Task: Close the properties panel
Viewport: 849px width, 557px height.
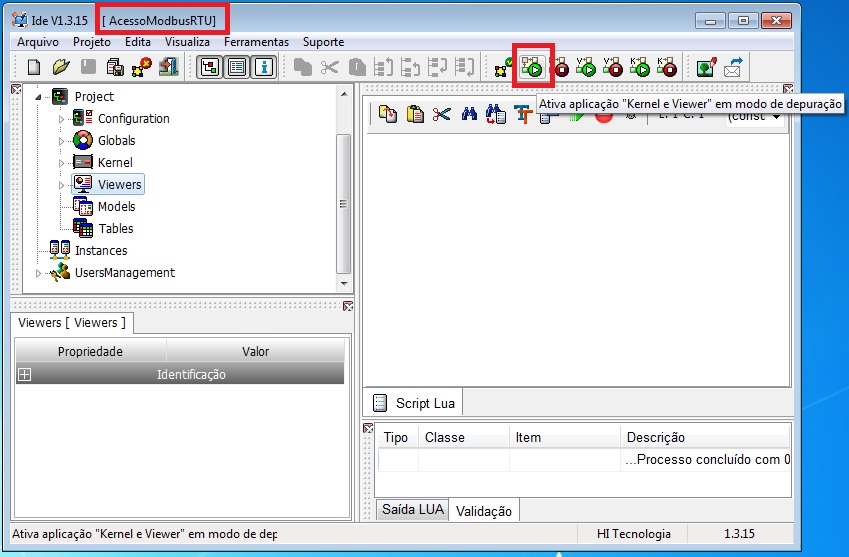Action: [348, 306]
